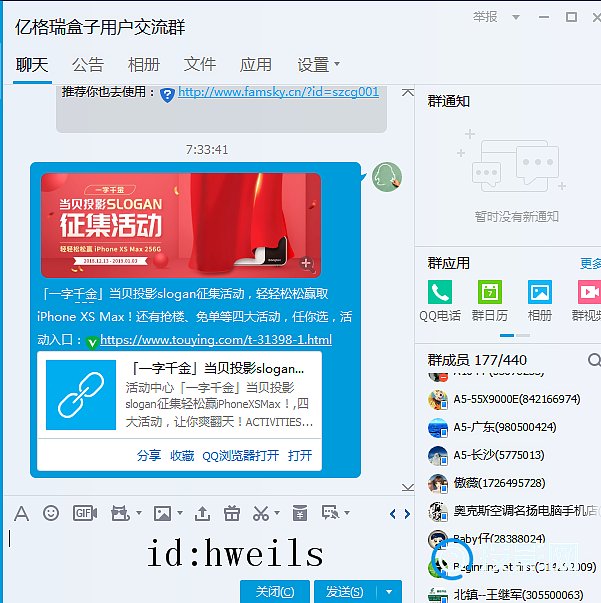Switch to the 相册 tab

coord(144,65)
